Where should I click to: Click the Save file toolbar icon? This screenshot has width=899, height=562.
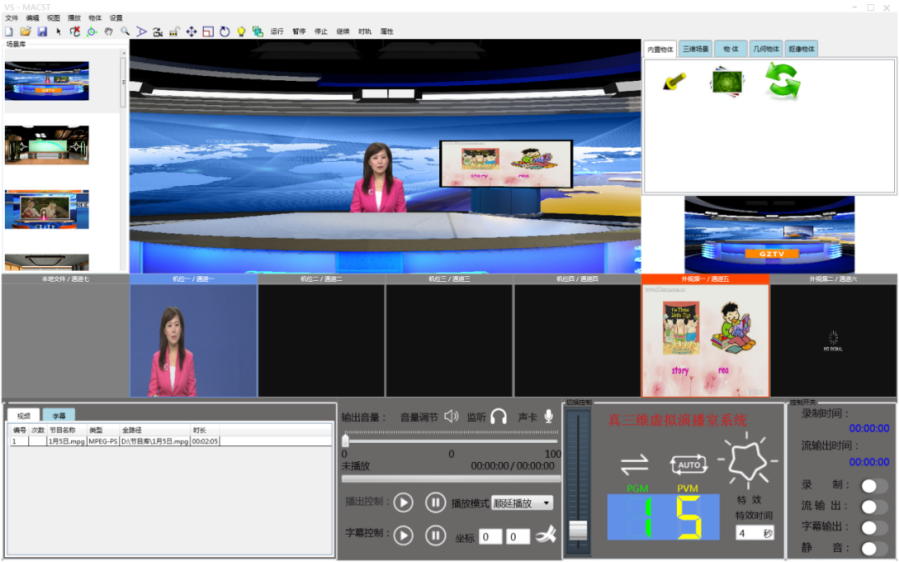(42, 32)
